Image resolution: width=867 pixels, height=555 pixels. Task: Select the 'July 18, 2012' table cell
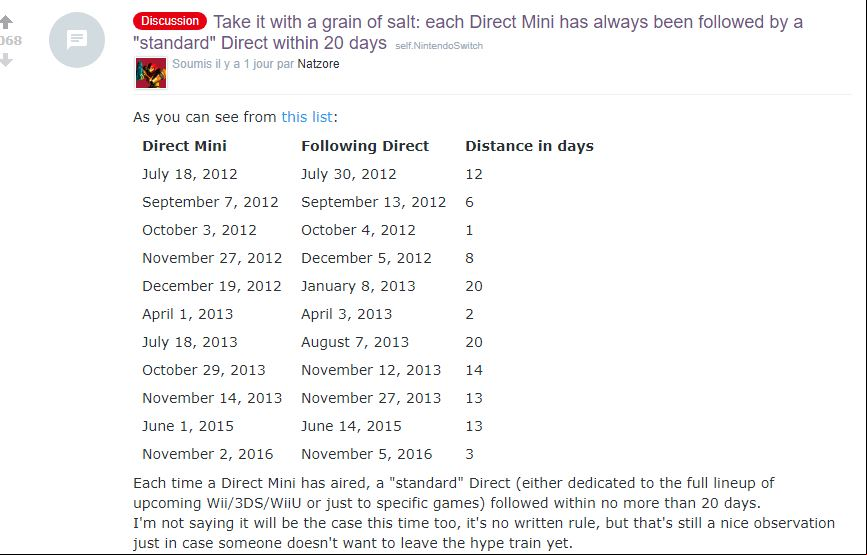point(190,174)
